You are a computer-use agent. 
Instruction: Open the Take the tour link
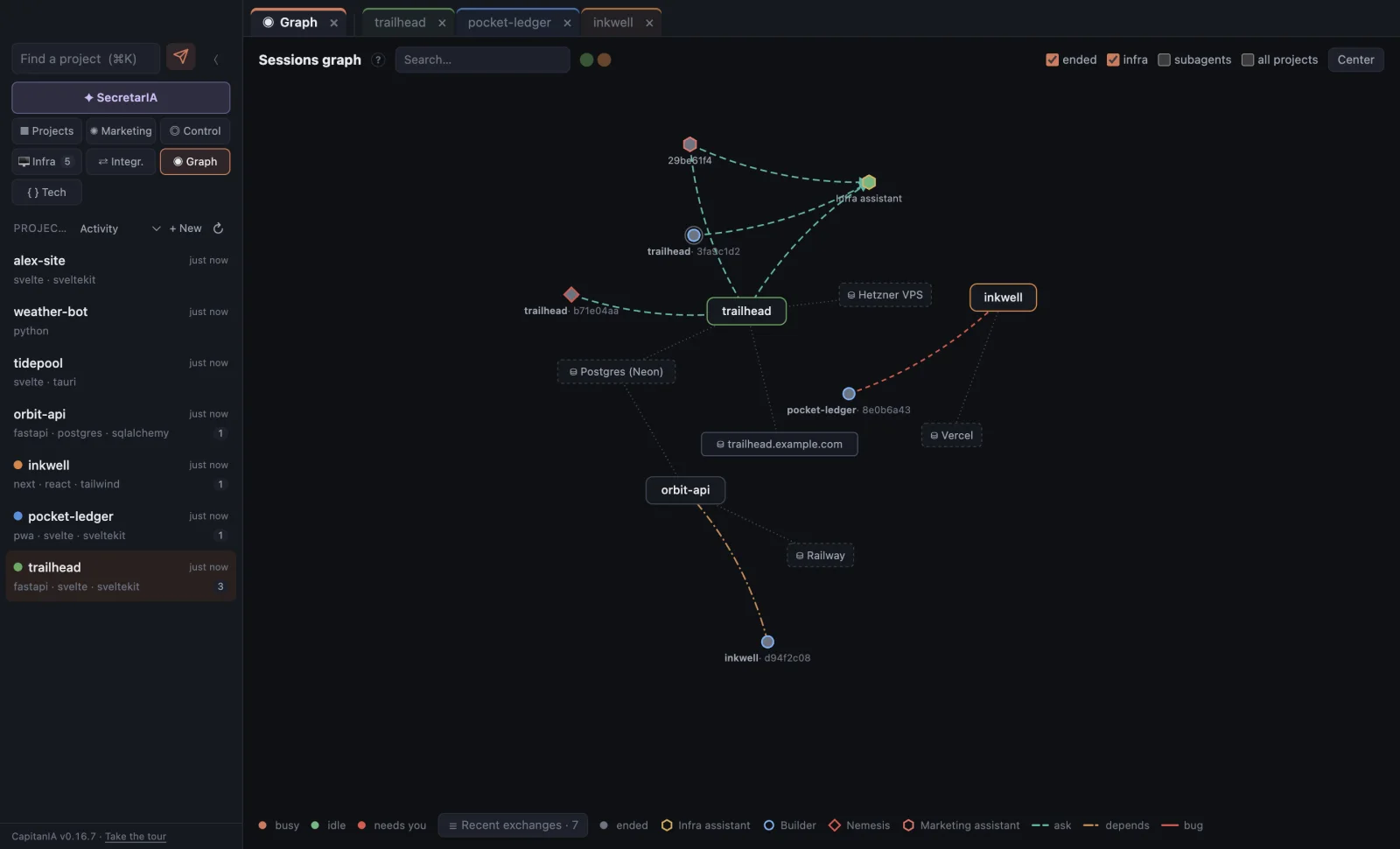coord(136,837)
